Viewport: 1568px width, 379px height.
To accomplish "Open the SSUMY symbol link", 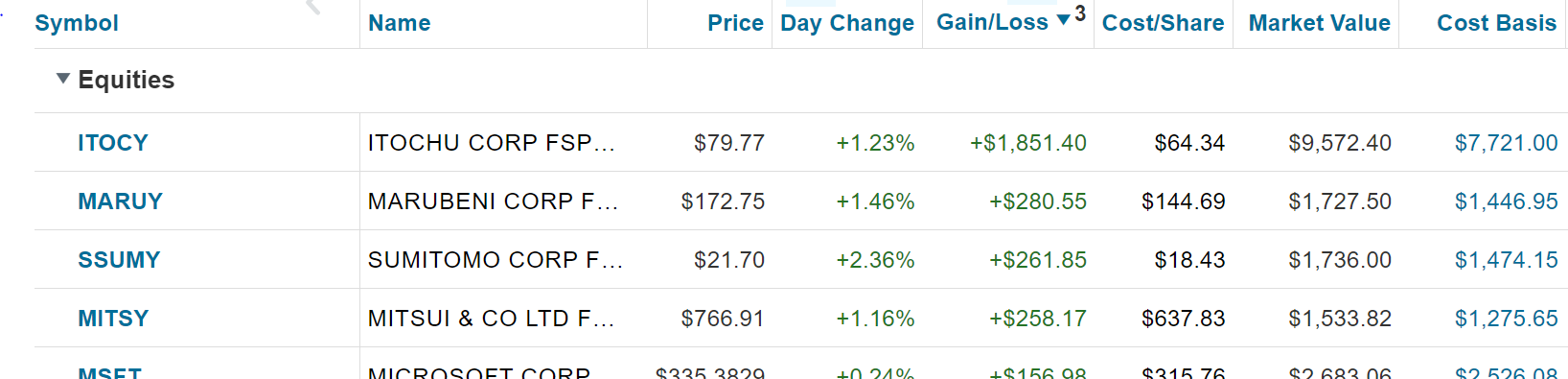I will (119, 260).
